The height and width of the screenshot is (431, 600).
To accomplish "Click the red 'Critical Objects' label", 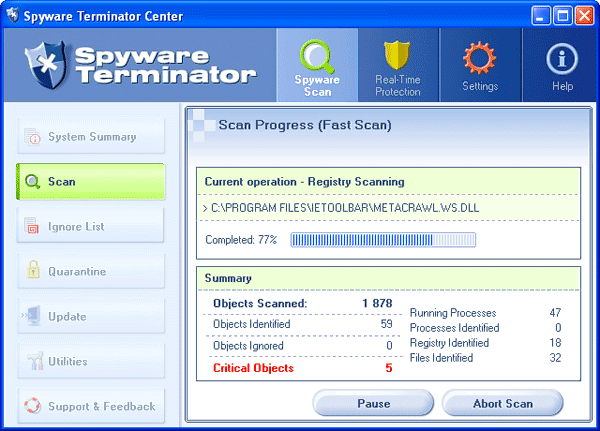I will pos(253,368).
